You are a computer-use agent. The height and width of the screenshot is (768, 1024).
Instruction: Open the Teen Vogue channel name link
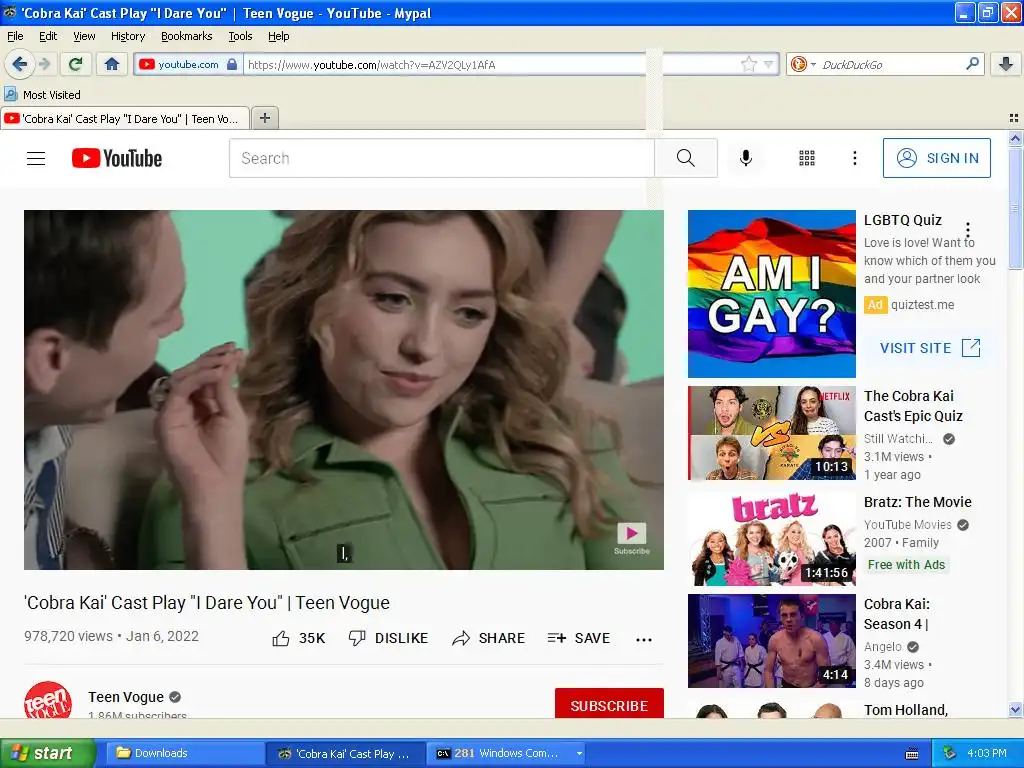tap(125, 697)
